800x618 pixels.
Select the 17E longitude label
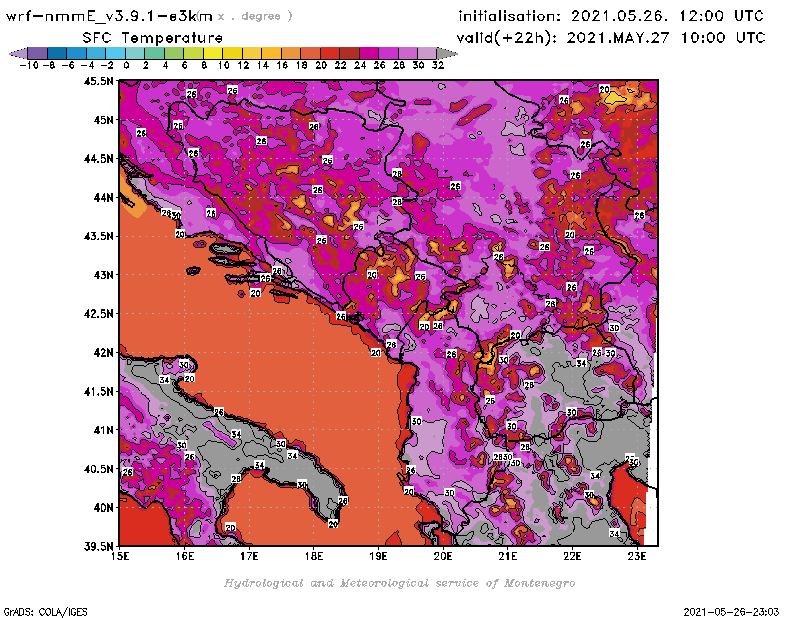[249, 556]
